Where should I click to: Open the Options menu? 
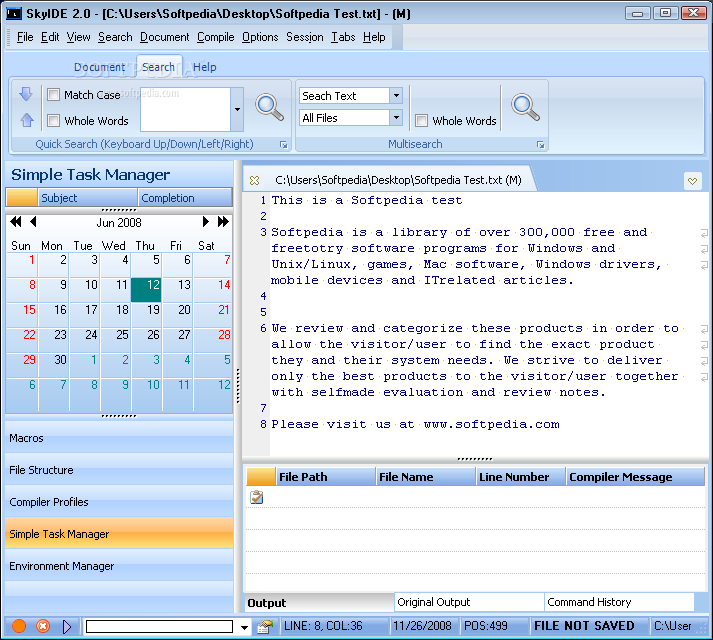pyautogui.click(x=260, y=37)
